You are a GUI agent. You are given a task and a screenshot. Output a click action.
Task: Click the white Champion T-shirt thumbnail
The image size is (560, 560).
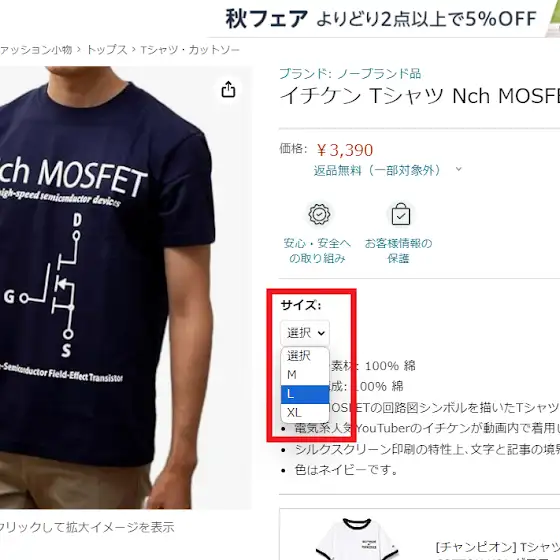click(356, 539)
